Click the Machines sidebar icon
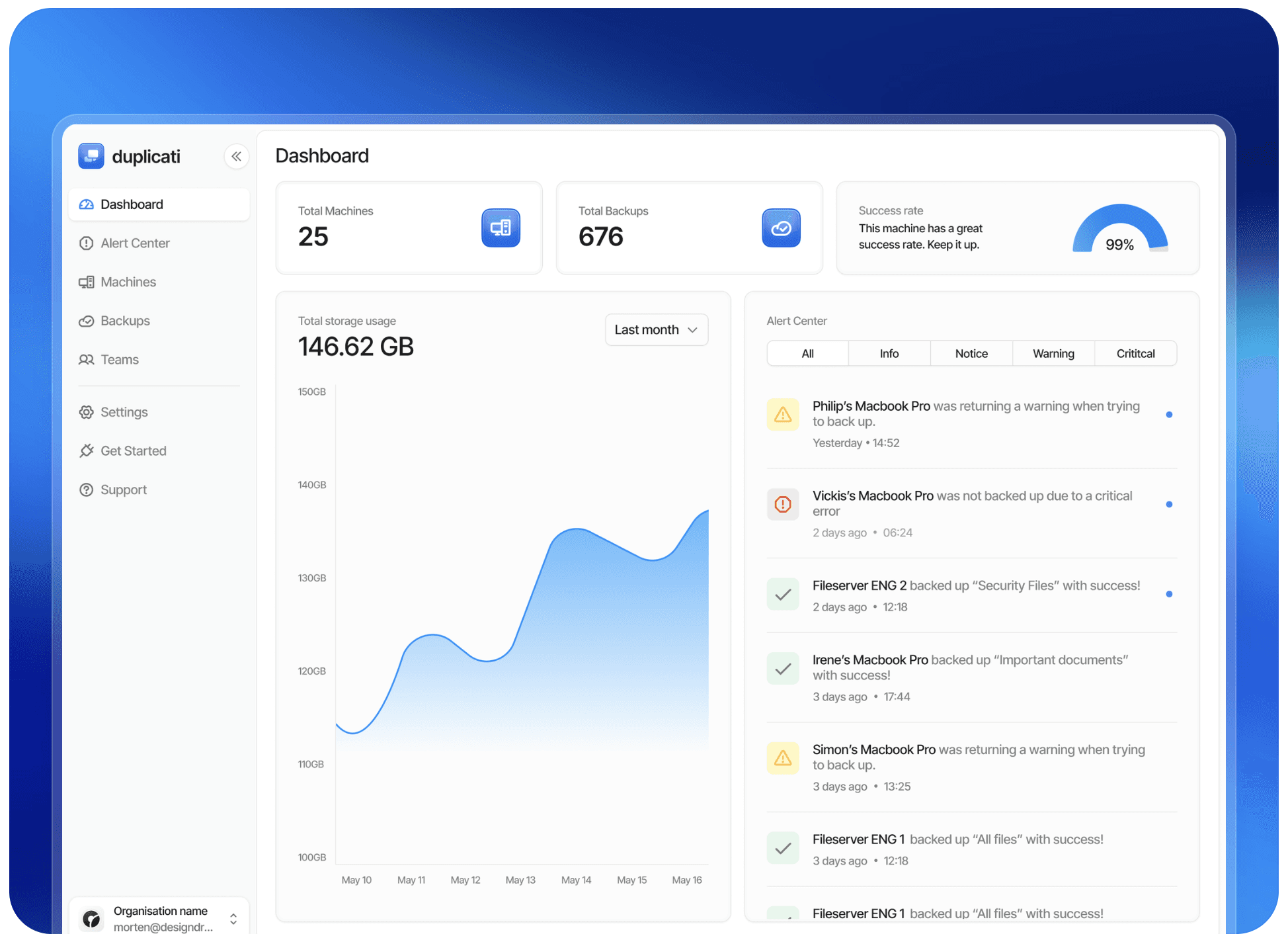Screen dimensions: 1288x938 coord(87,282)
